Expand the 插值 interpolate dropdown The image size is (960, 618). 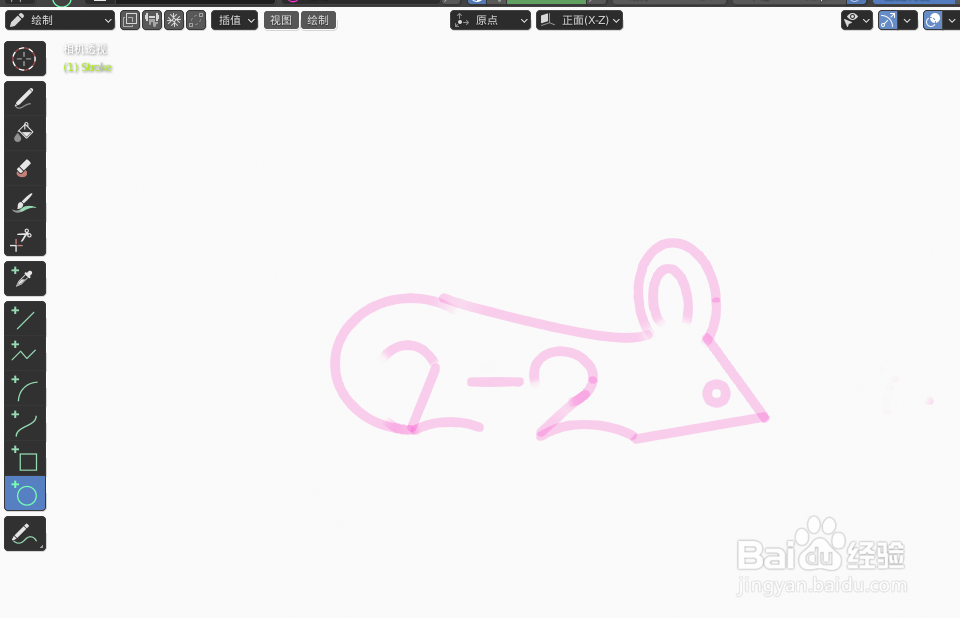pyautogui.click(x=234, y=20)
